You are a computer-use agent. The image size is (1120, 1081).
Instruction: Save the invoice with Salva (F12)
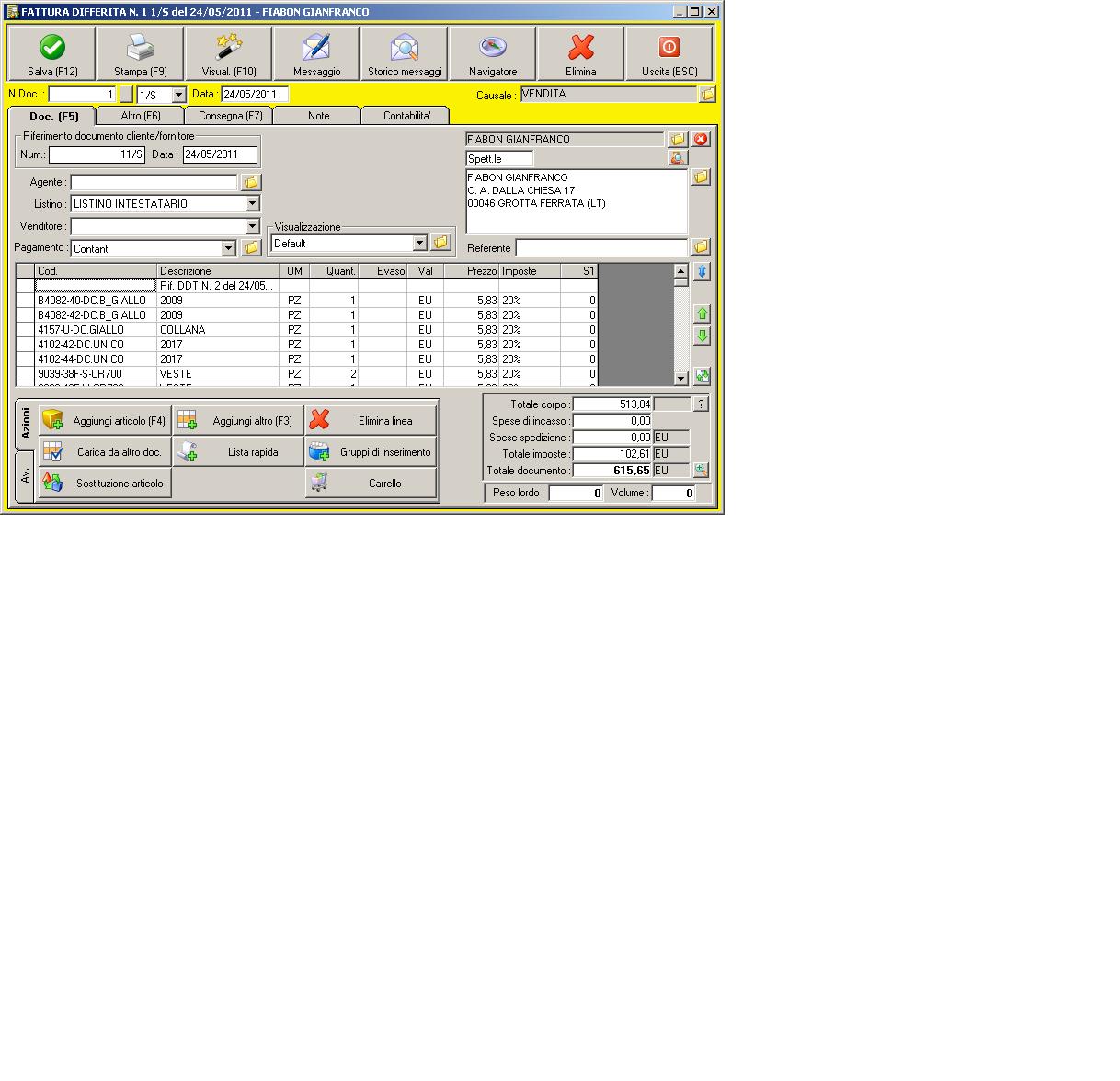pos(52,53)
